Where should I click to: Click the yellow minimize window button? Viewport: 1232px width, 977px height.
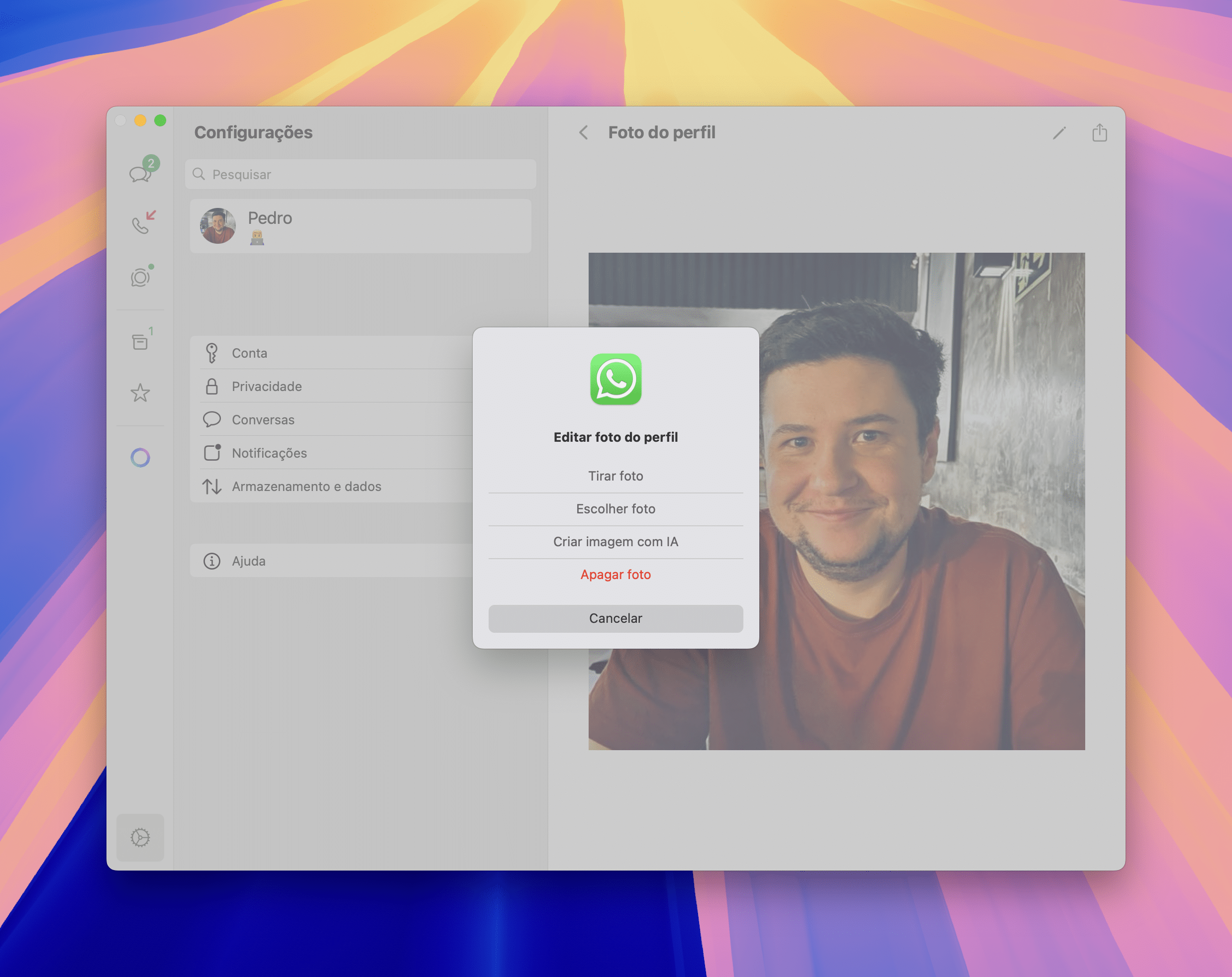(x=140, y=120)
